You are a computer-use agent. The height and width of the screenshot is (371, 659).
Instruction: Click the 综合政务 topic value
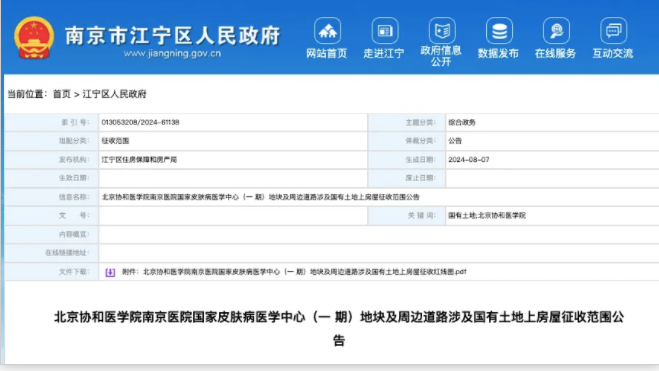[462, 122]
